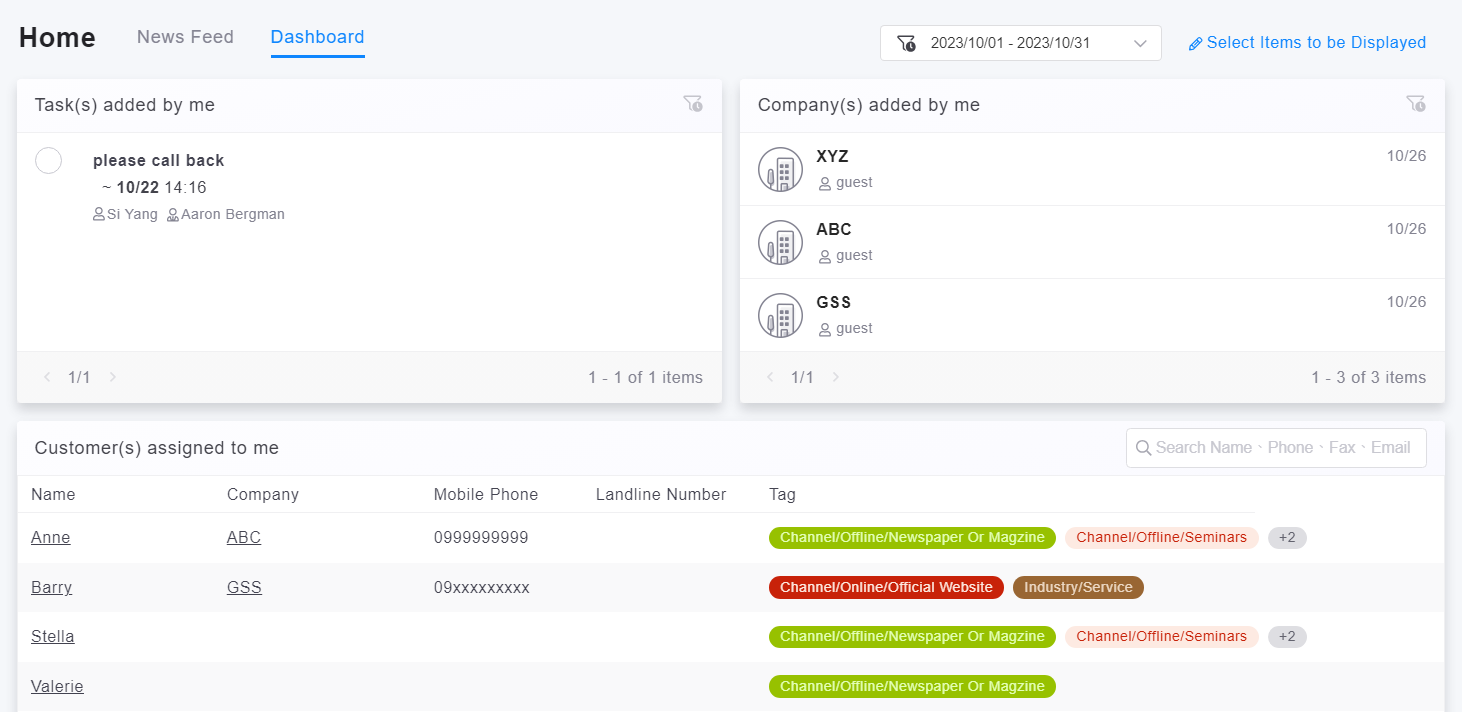Go to next page in tasks panel
Image resolution: width=1462 pixels, height=712 pixels.
[113, 377]
